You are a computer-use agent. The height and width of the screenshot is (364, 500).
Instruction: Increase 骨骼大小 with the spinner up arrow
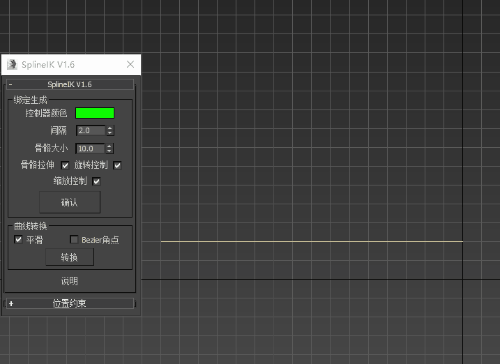click(109, 146)
